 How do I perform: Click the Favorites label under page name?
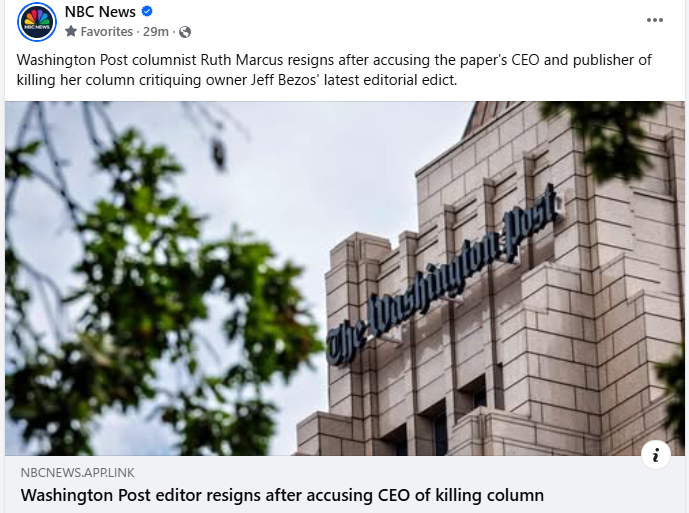(x=106, y=32)
